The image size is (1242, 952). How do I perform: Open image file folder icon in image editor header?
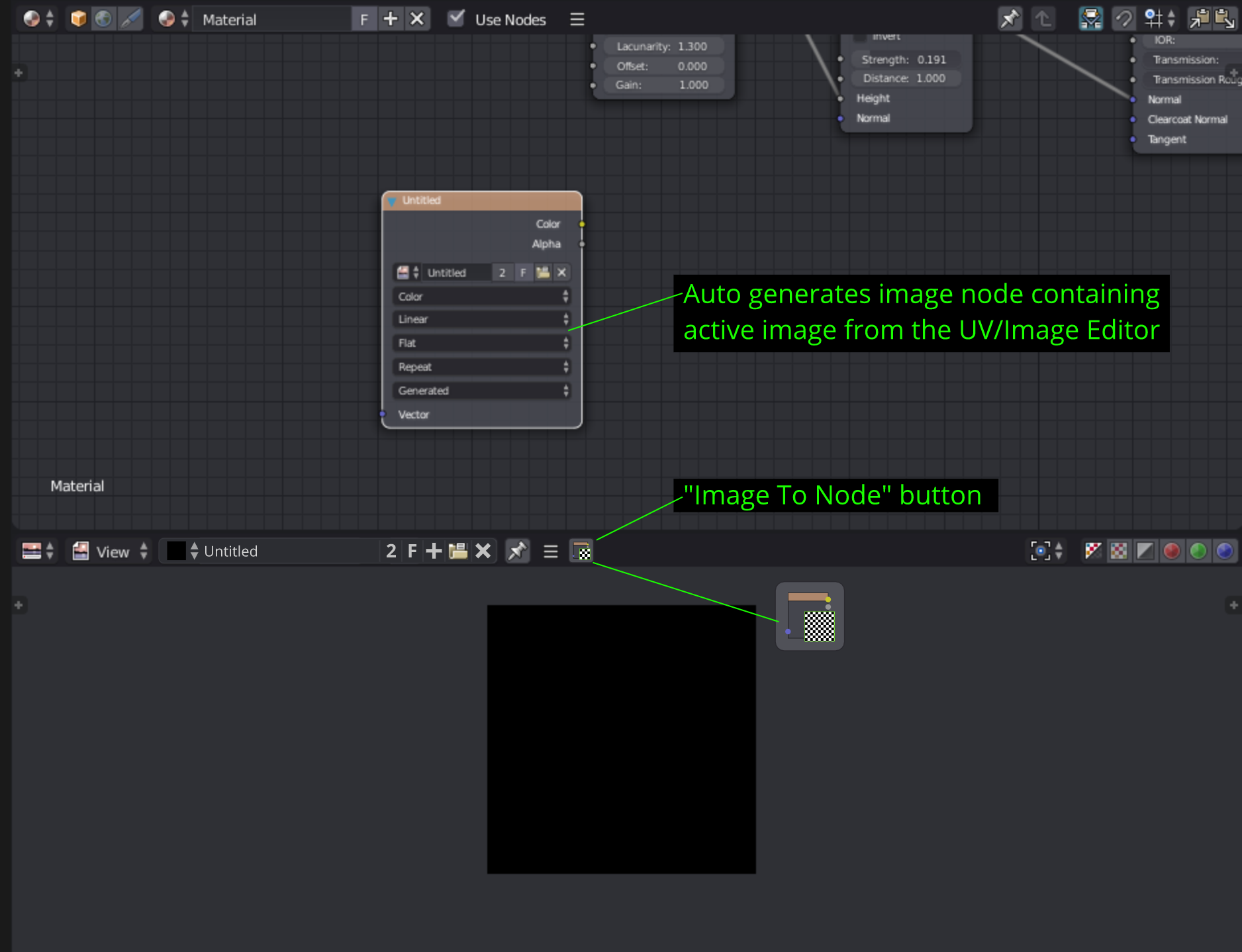[458, 551]
